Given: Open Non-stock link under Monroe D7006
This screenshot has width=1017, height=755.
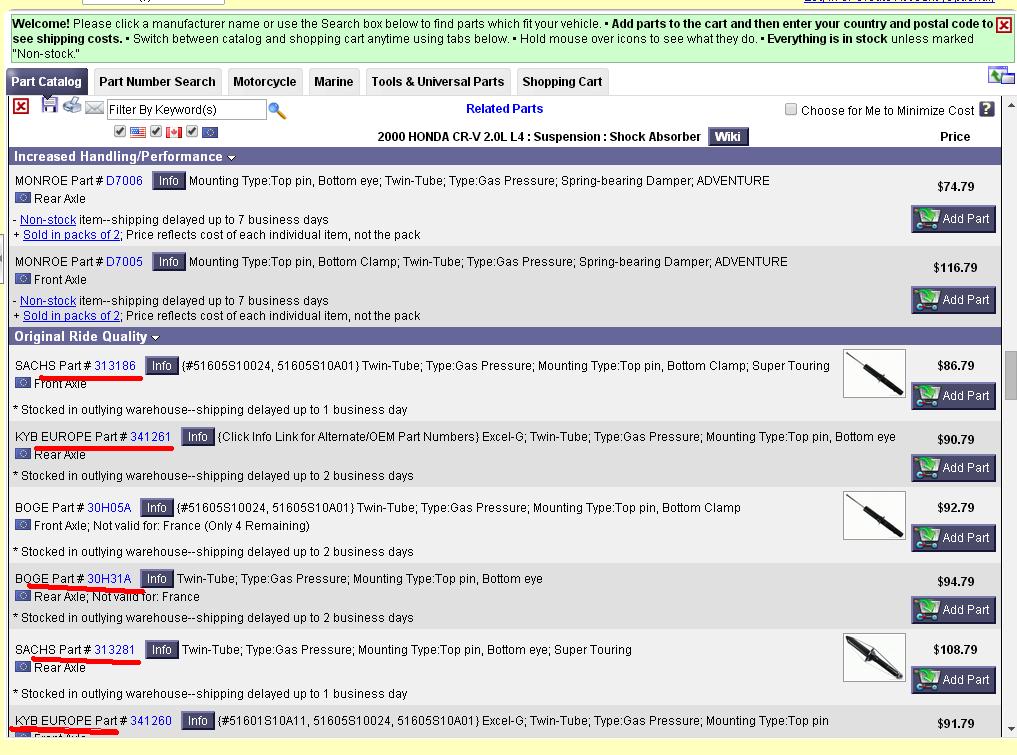Looking at the screenshot, I should click(48, 220).
